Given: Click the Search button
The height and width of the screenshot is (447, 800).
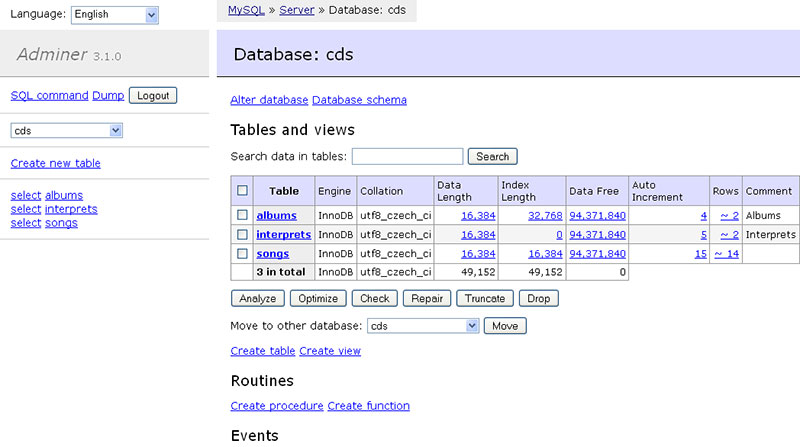Looking at the screenshot, I should (x=493, y=156).
